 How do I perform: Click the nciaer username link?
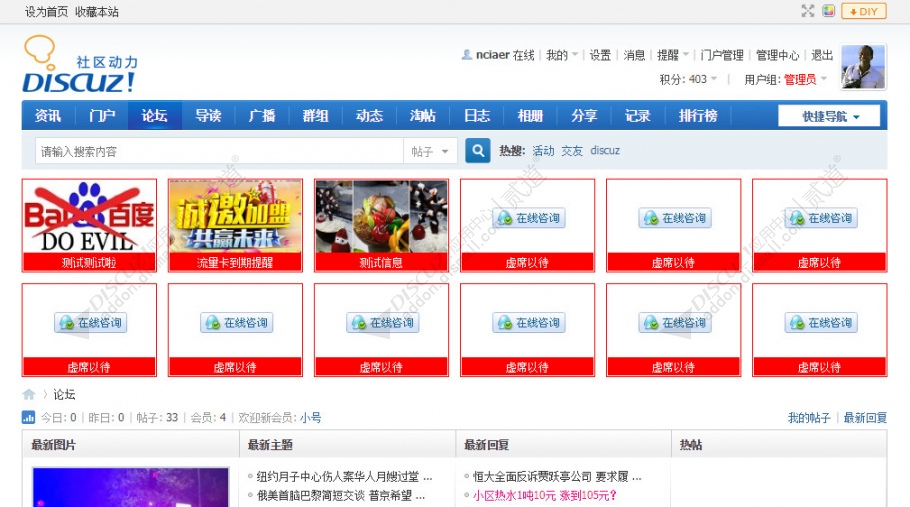493,55
